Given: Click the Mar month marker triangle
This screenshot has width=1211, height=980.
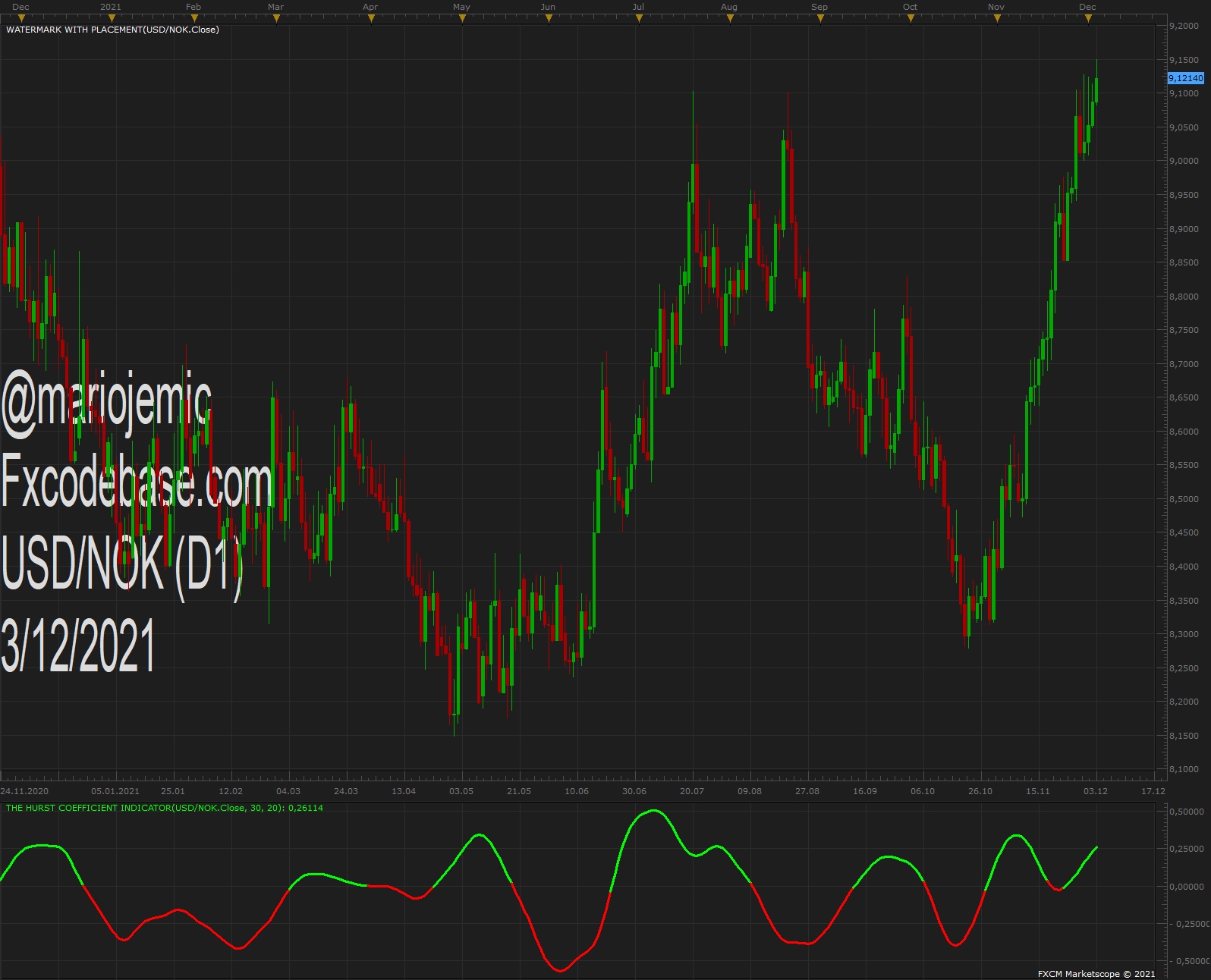Looking at the screenshot, I should coord(276,18).
